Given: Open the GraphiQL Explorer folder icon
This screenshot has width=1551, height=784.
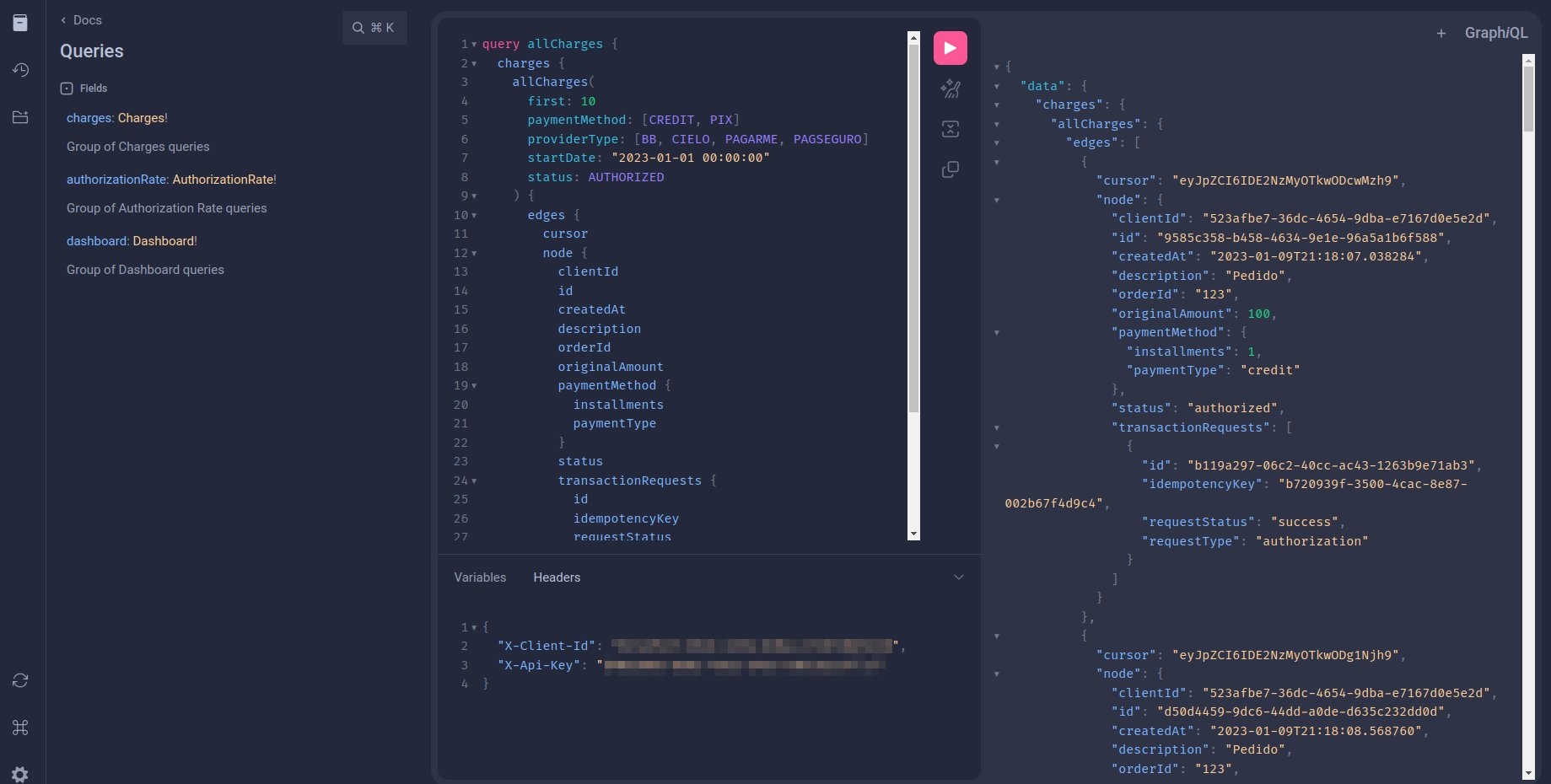Looking at the screenshot, I should pyautogui.click(x=20, y=117).
